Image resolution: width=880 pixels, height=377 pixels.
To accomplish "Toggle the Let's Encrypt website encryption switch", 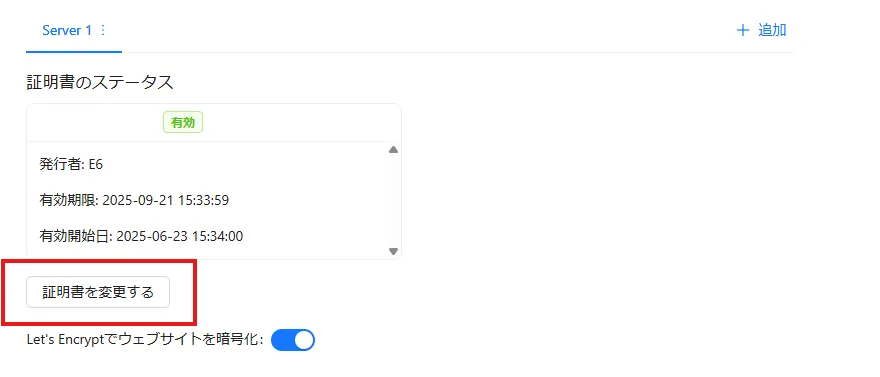I will point(293,340).
